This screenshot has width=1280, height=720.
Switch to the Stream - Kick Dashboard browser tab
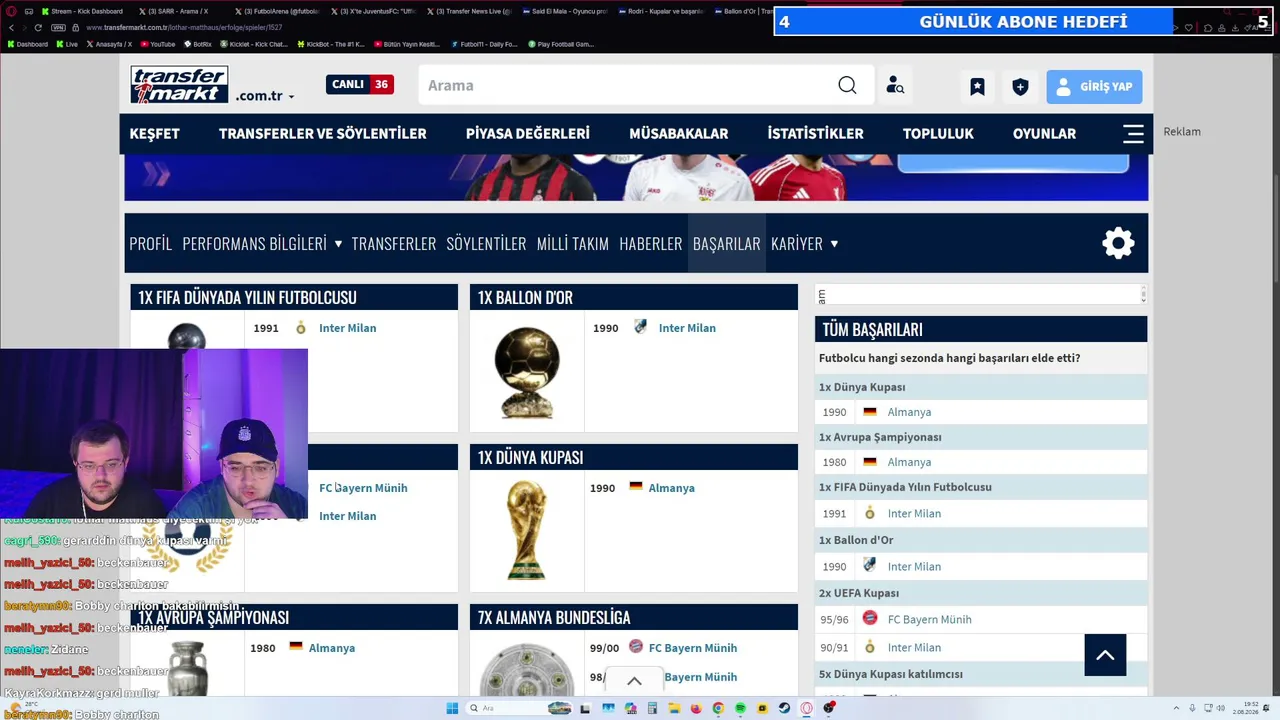pos(81,11)
